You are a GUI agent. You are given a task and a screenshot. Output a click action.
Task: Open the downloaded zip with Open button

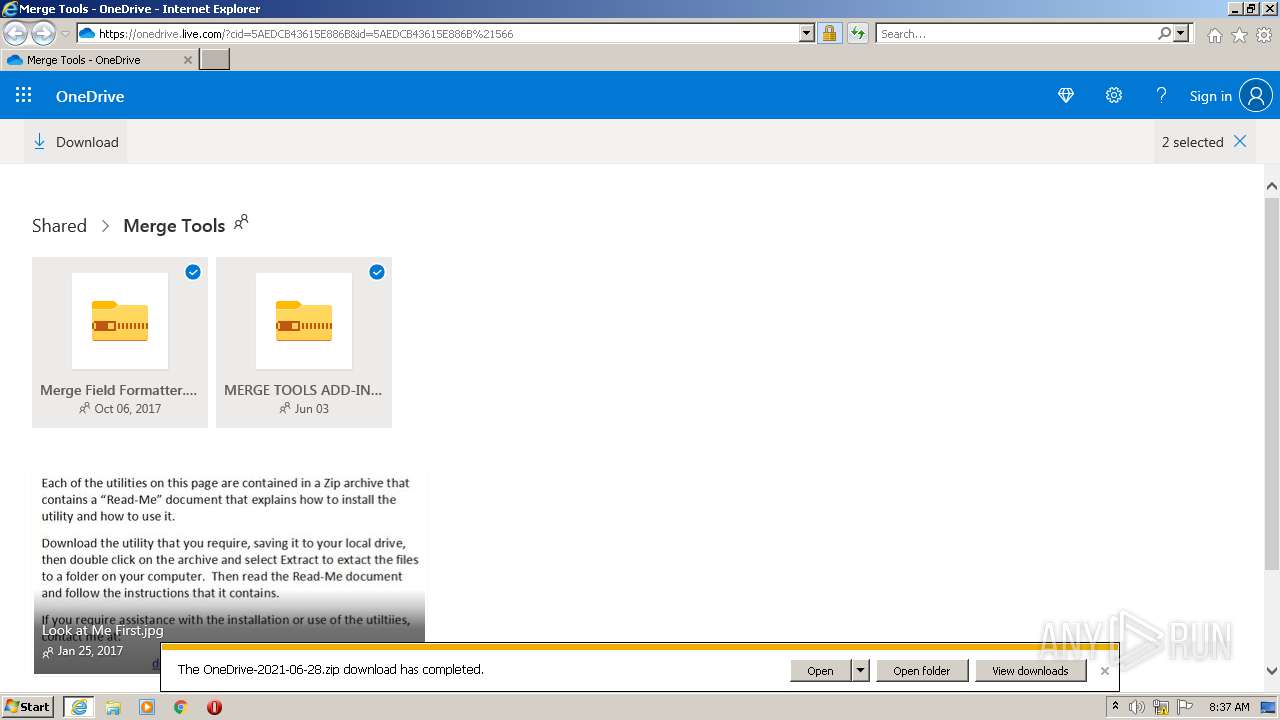(820, 671)
